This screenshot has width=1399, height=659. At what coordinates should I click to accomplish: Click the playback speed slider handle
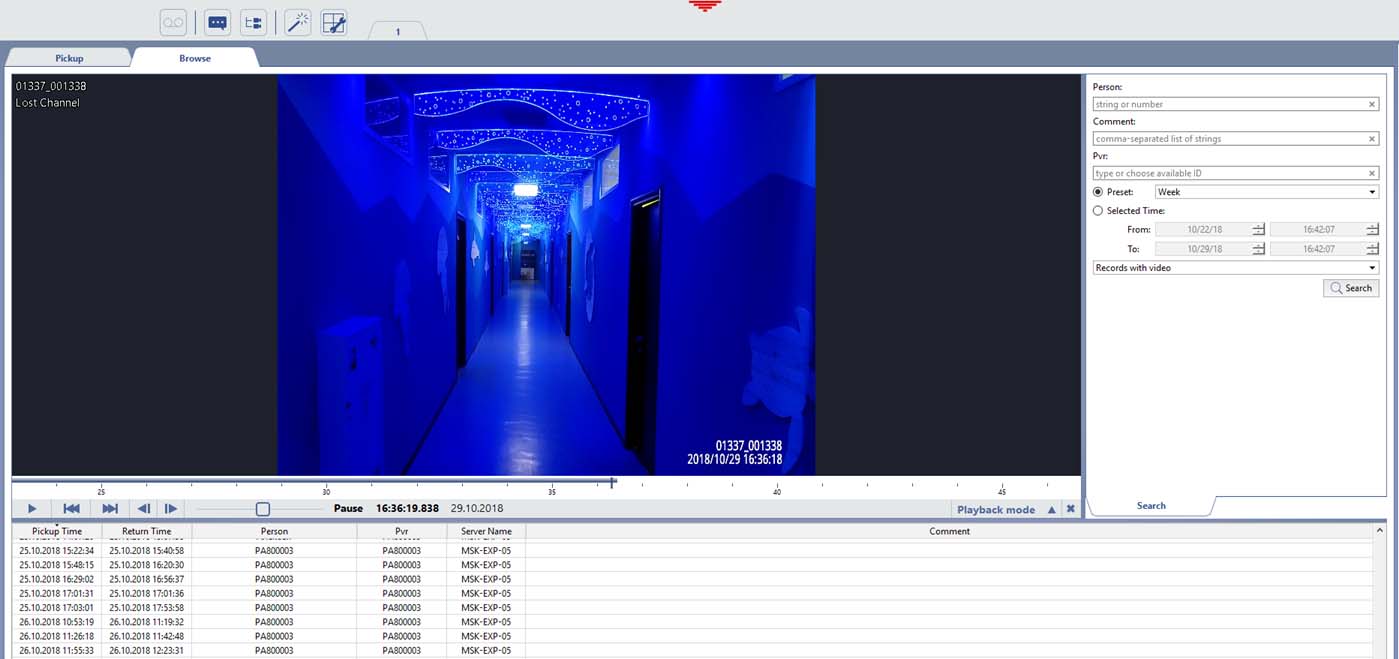(262, 509)
